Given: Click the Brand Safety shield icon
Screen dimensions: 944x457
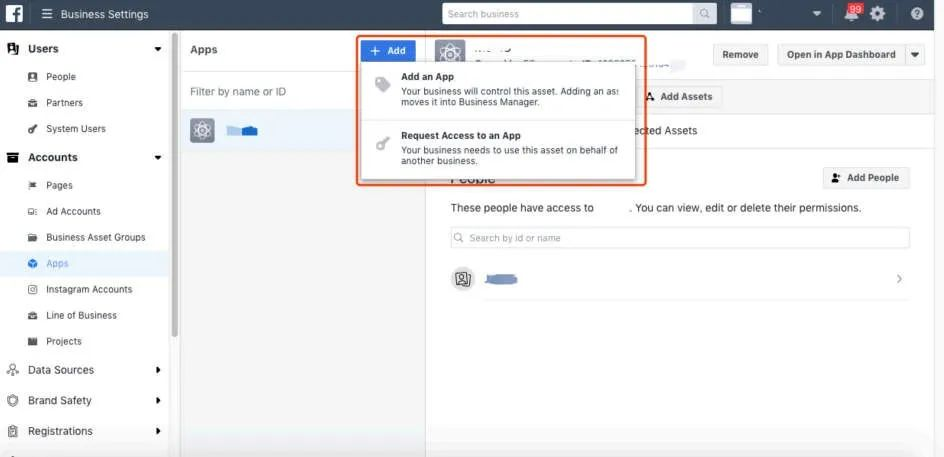Looking at the screenshot, I should [13, 400].
